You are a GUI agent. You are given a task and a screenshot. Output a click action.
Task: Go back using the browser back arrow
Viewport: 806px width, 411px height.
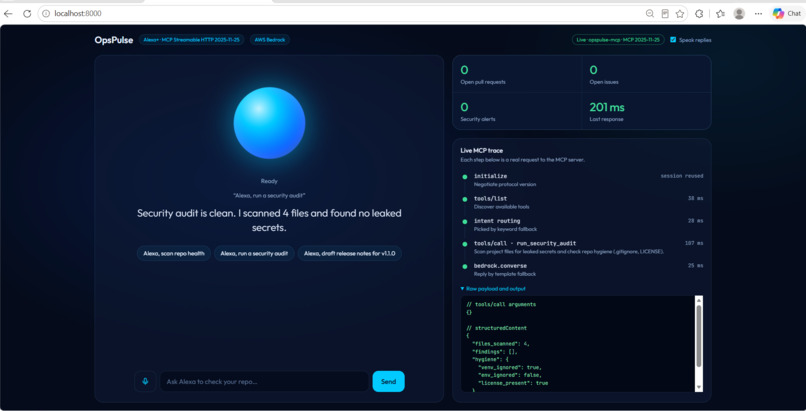[x=8, y=14]
